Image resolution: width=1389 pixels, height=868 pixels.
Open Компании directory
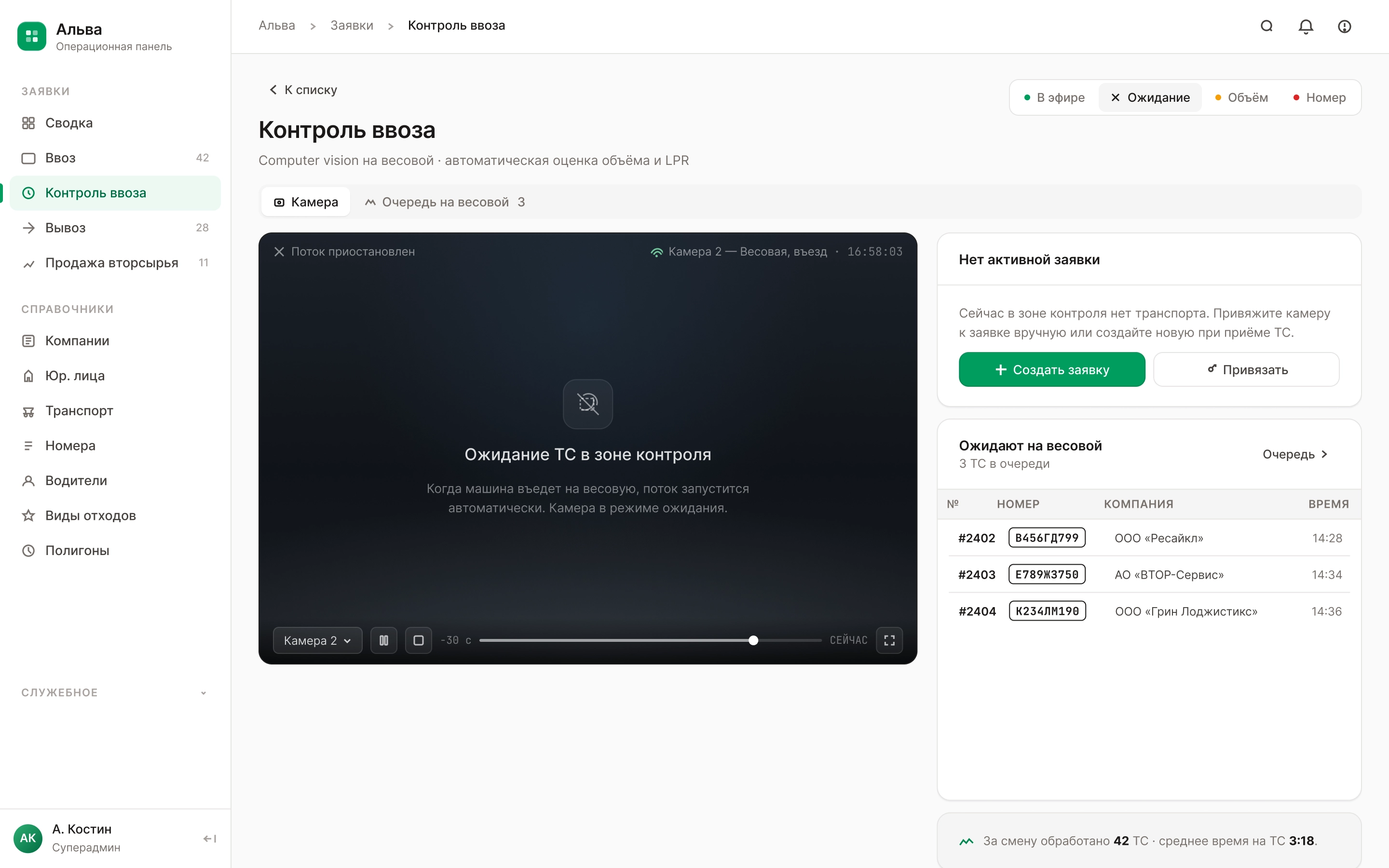(x=115, y=341)
